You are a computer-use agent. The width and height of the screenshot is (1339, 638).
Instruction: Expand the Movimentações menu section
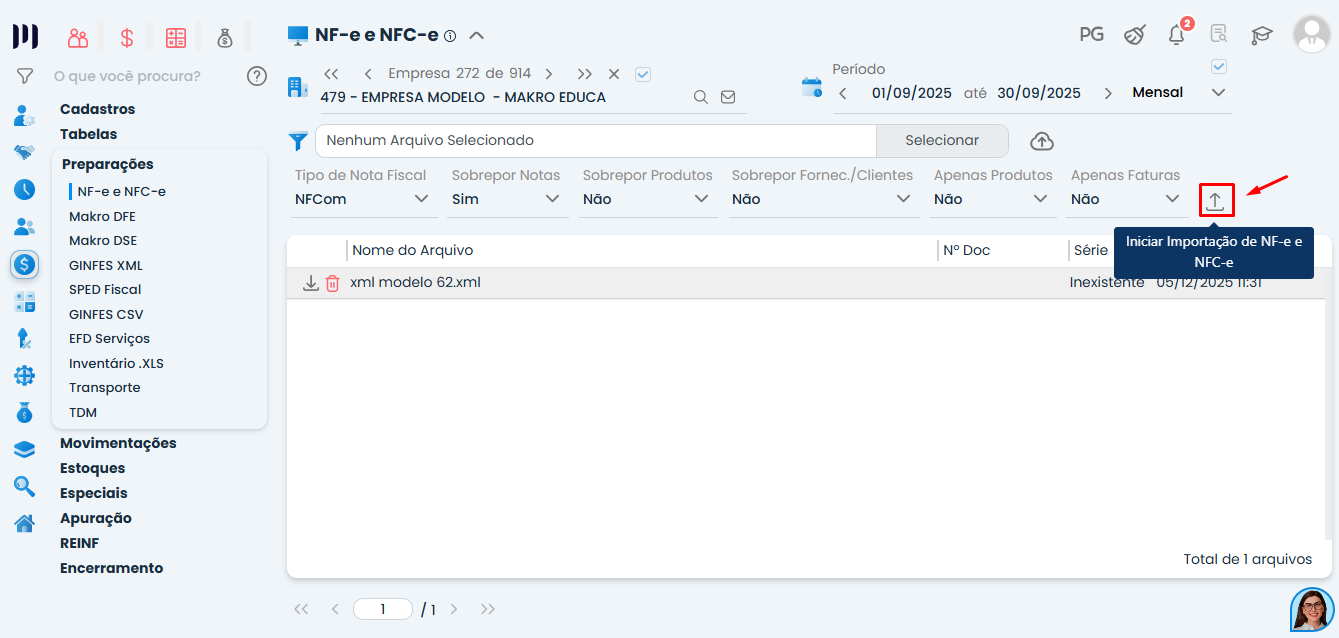click(x=118, y=443)
